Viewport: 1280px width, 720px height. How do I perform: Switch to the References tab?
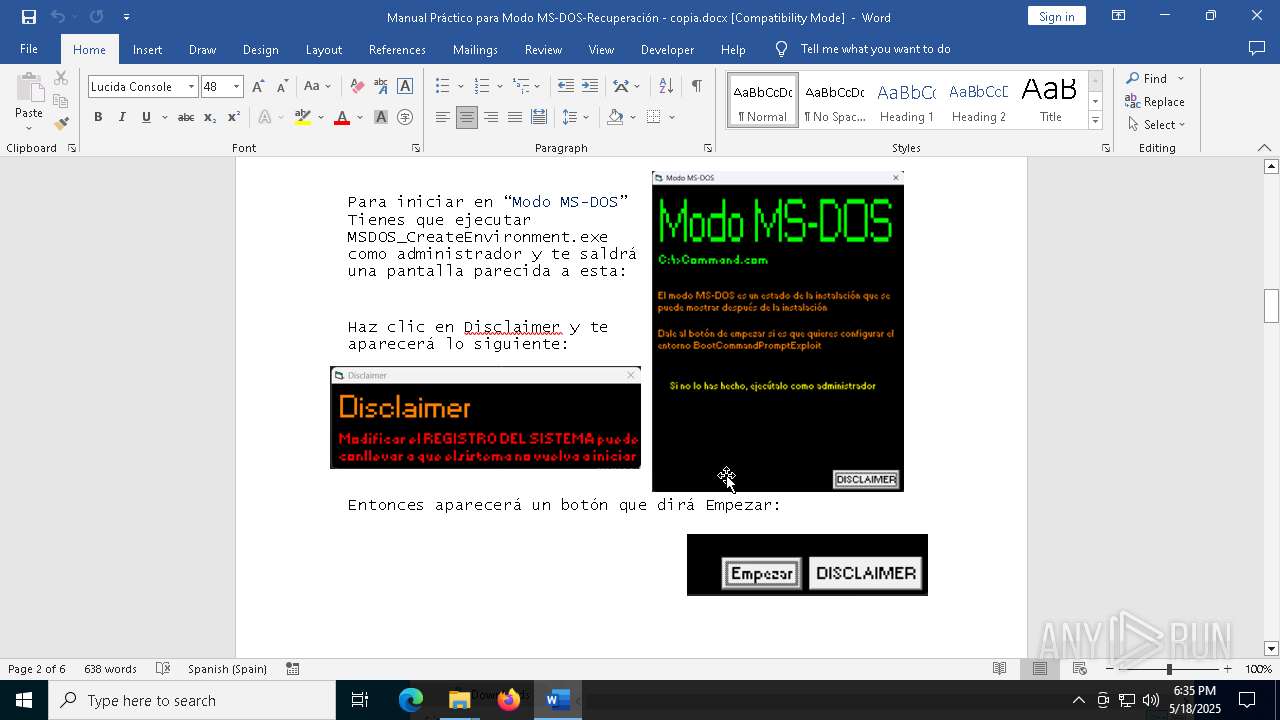(x=397, y=49)
